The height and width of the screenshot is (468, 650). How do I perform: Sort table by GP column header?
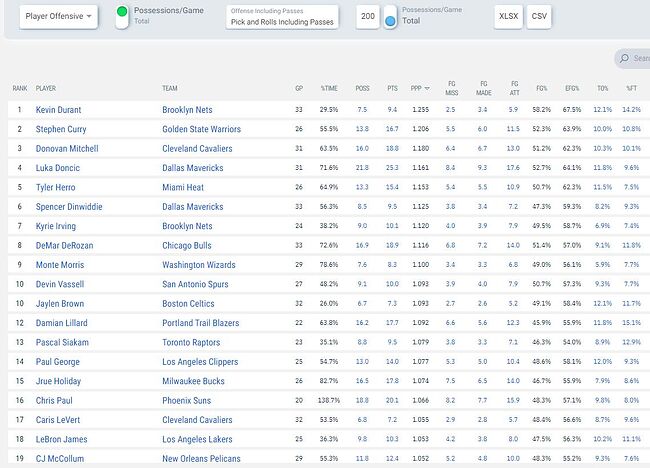(299, 88)
